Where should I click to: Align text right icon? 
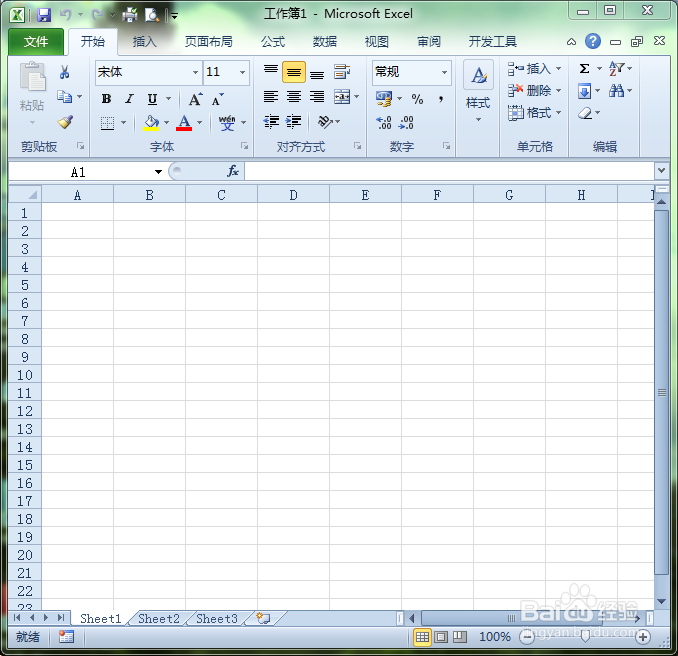[x=317, y=97]
